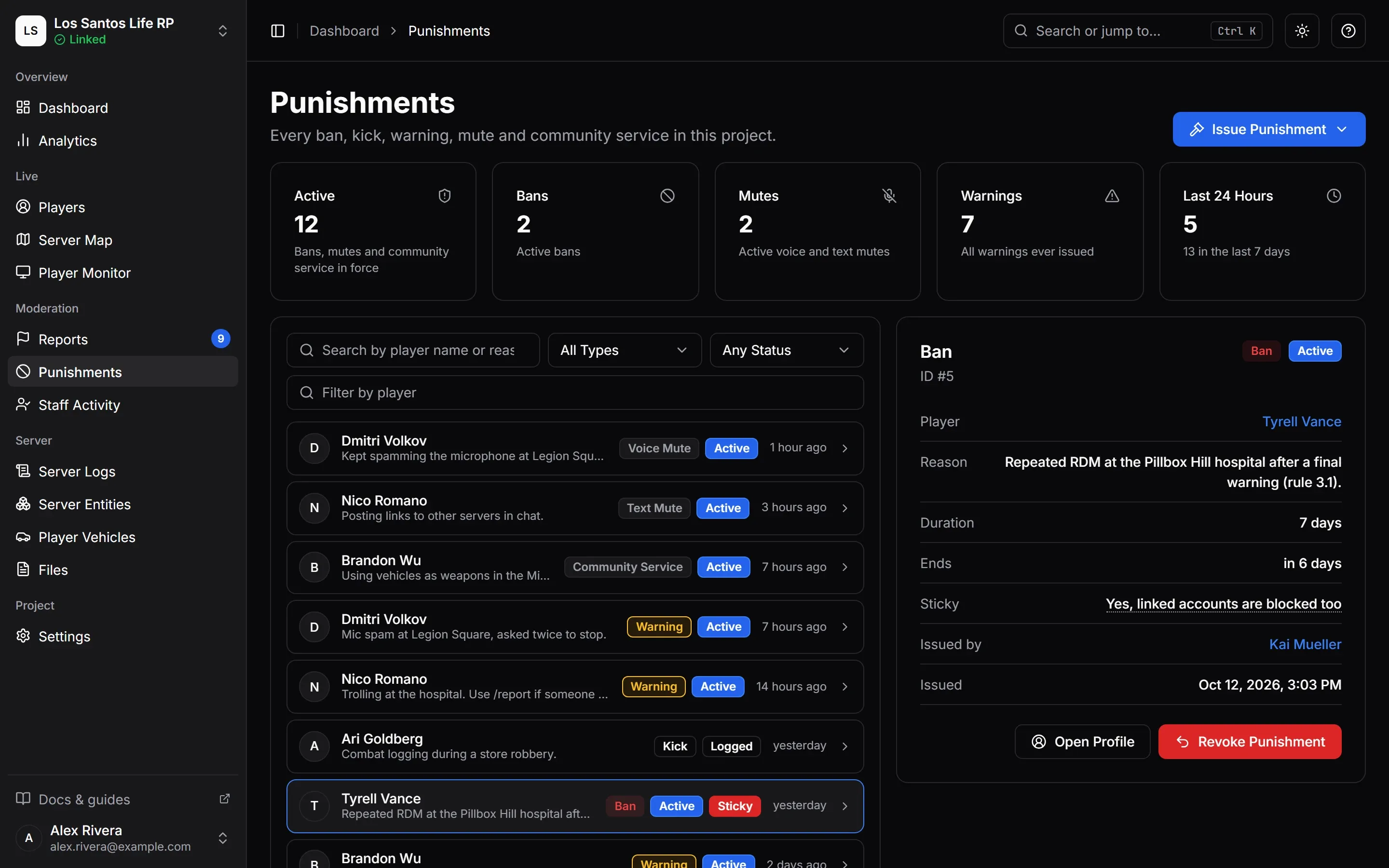Toggle the sidebar panel icon
The width and height of the screenshot is (1389, 868).
[x=277, y=31]
